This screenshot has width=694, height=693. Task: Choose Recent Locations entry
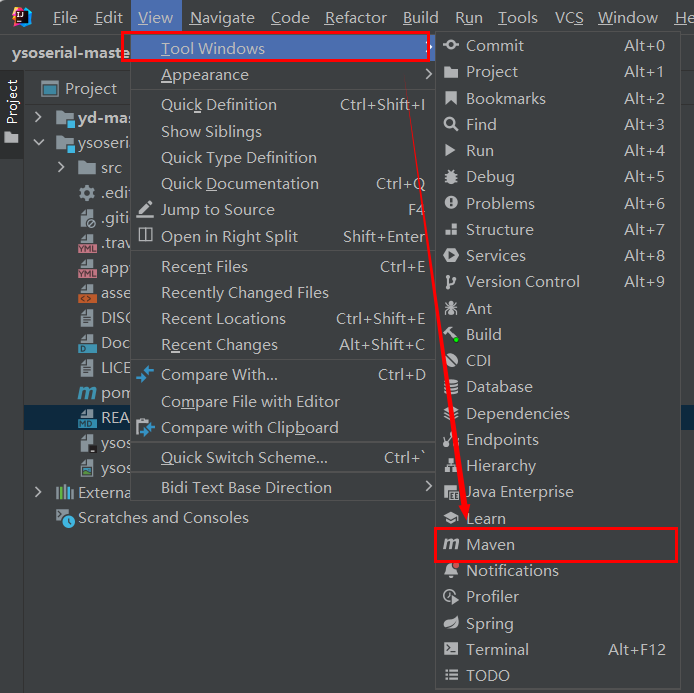tap(282, 319)
